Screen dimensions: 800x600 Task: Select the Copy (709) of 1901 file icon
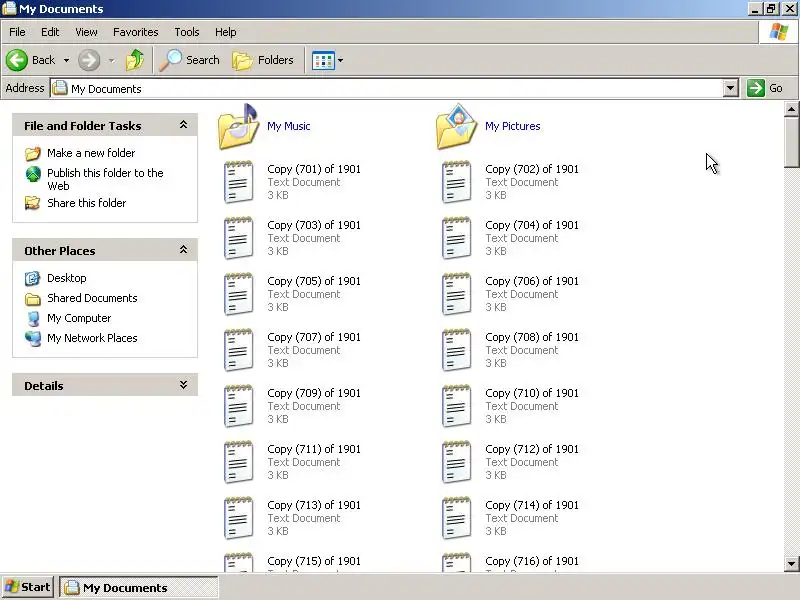(x=238, y=407)
